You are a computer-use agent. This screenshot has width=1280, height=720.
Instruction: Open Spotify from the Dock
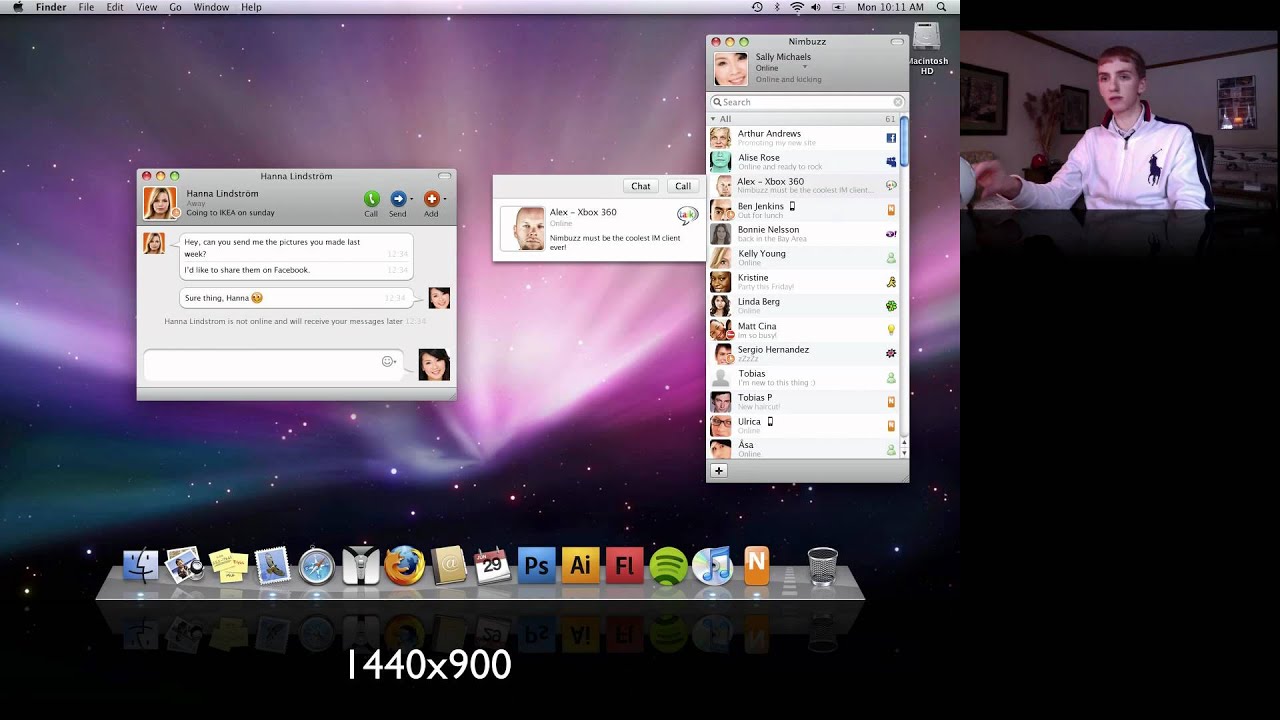[x=668, y=566]
